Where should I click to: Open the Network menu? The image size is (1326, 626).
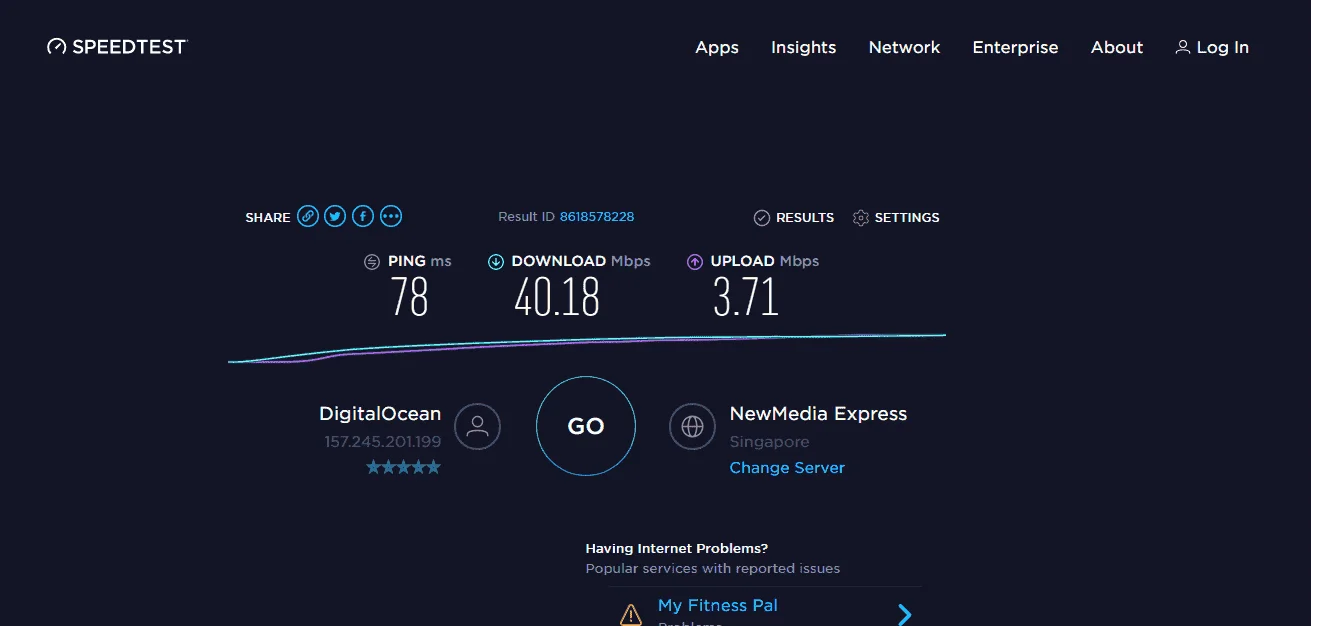(904, 47)
